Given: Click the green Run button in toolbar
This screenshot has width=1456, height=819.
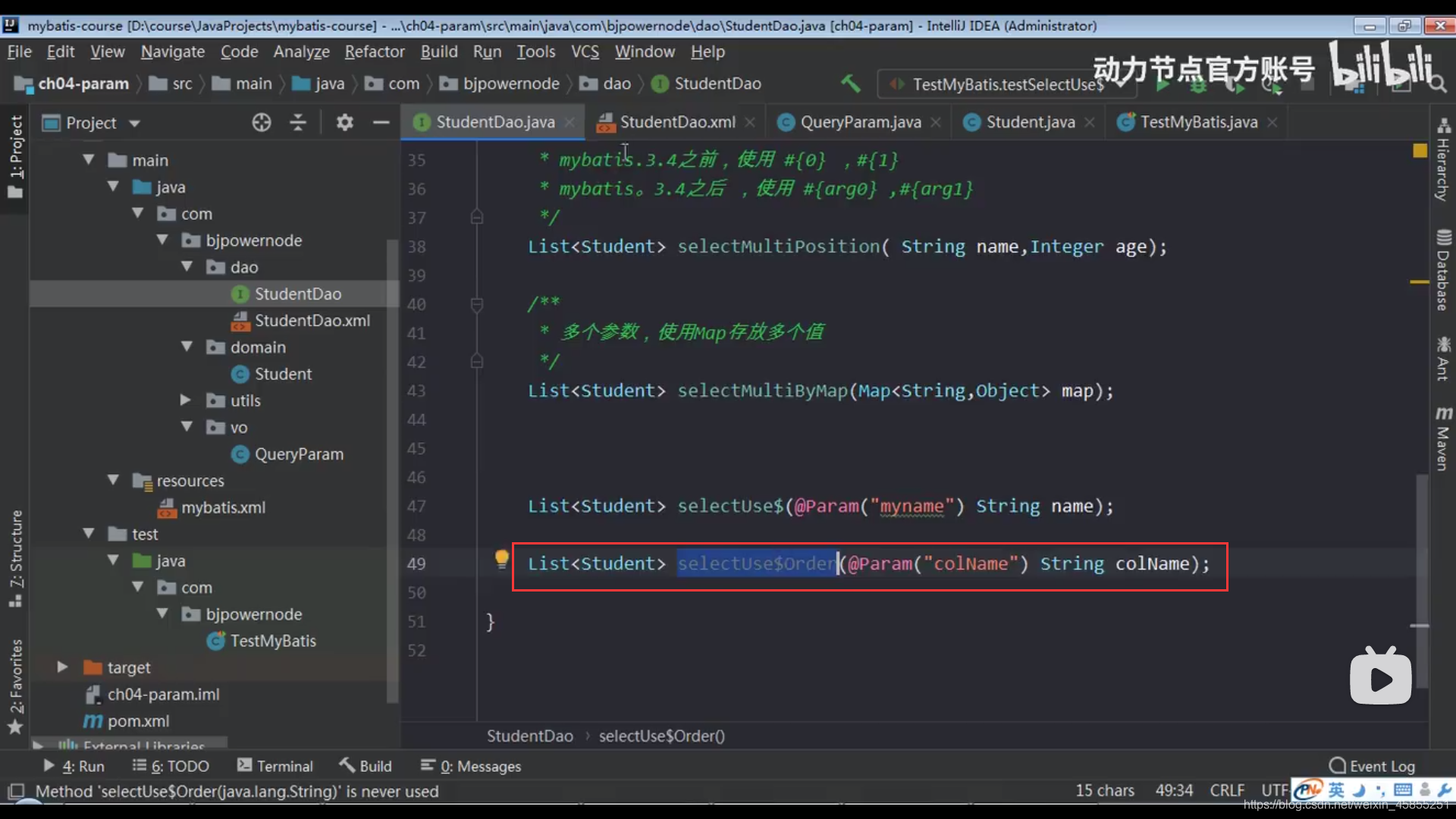Looking at the screenshot, I should (1162, 84).
